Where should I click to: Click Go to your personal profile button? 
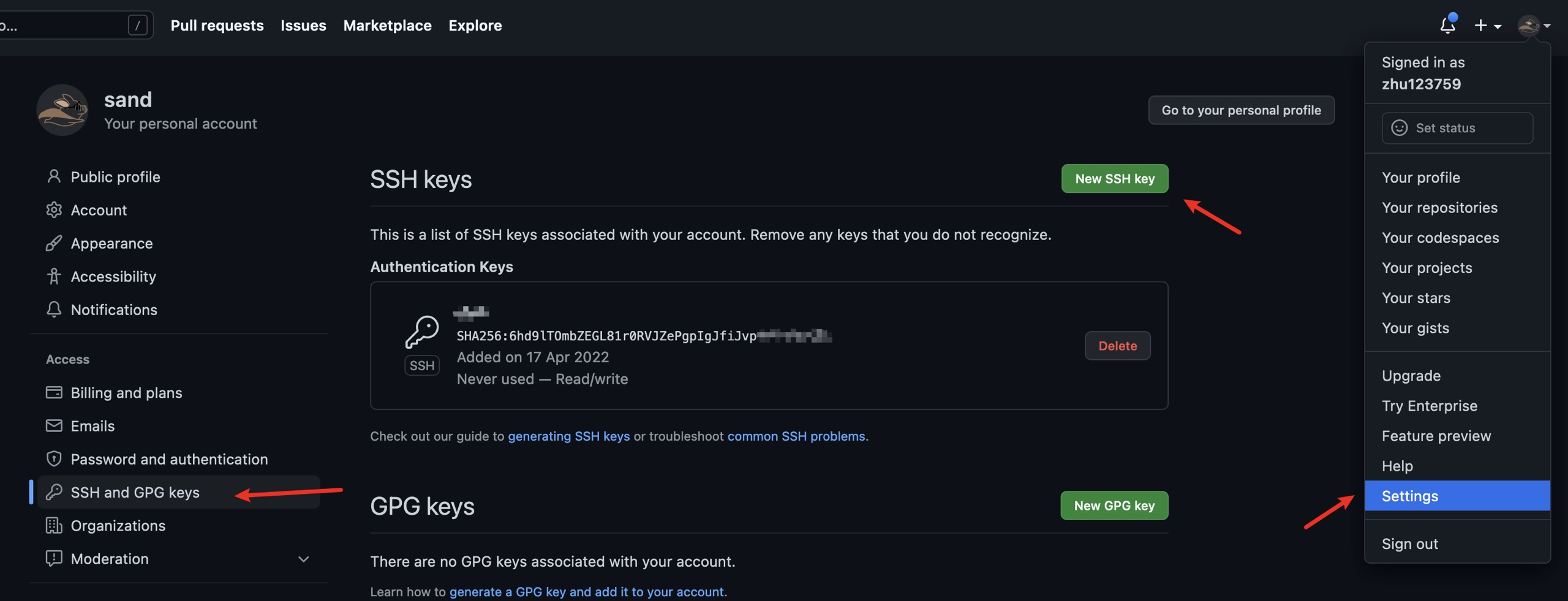[1241, 110]
